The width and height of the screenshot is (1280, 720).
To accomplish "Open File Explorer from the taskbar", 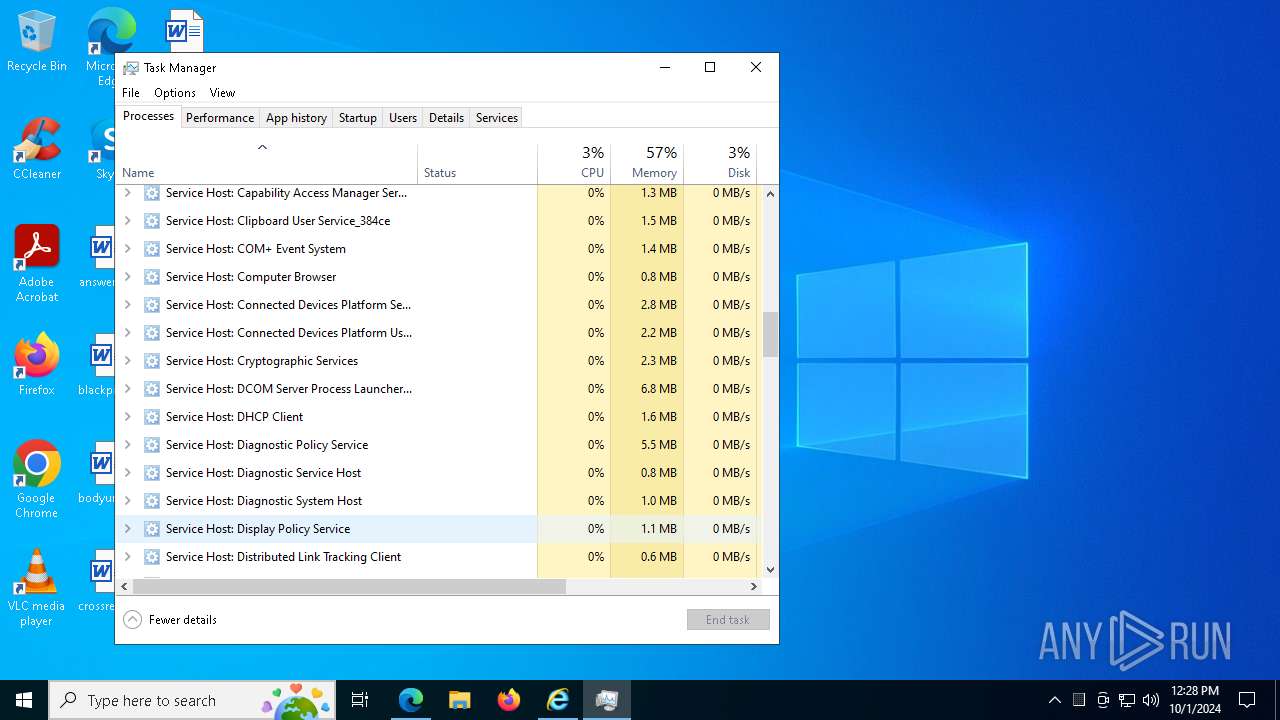I will pos(459,700).
